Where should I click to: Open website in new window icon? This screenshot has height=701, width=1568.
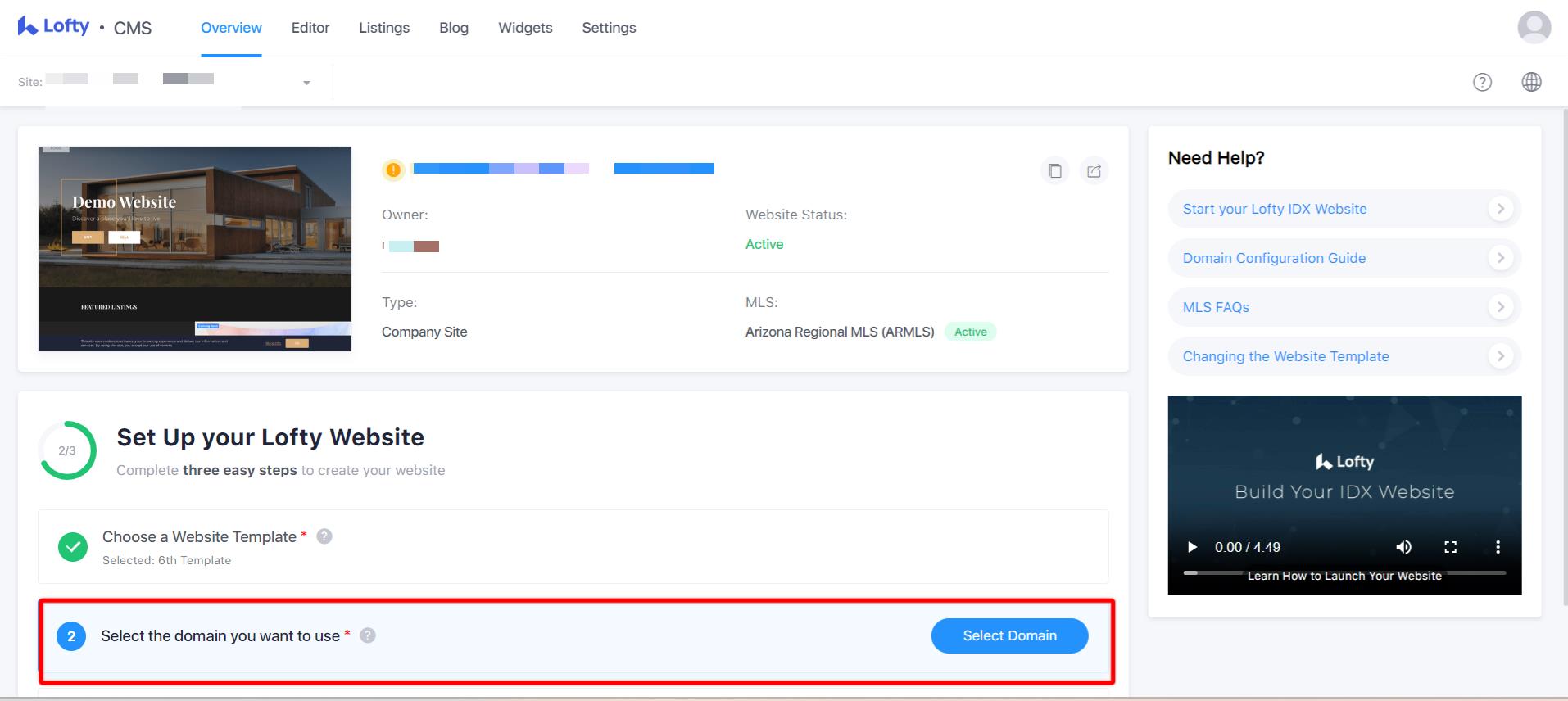pos(1094,170)
